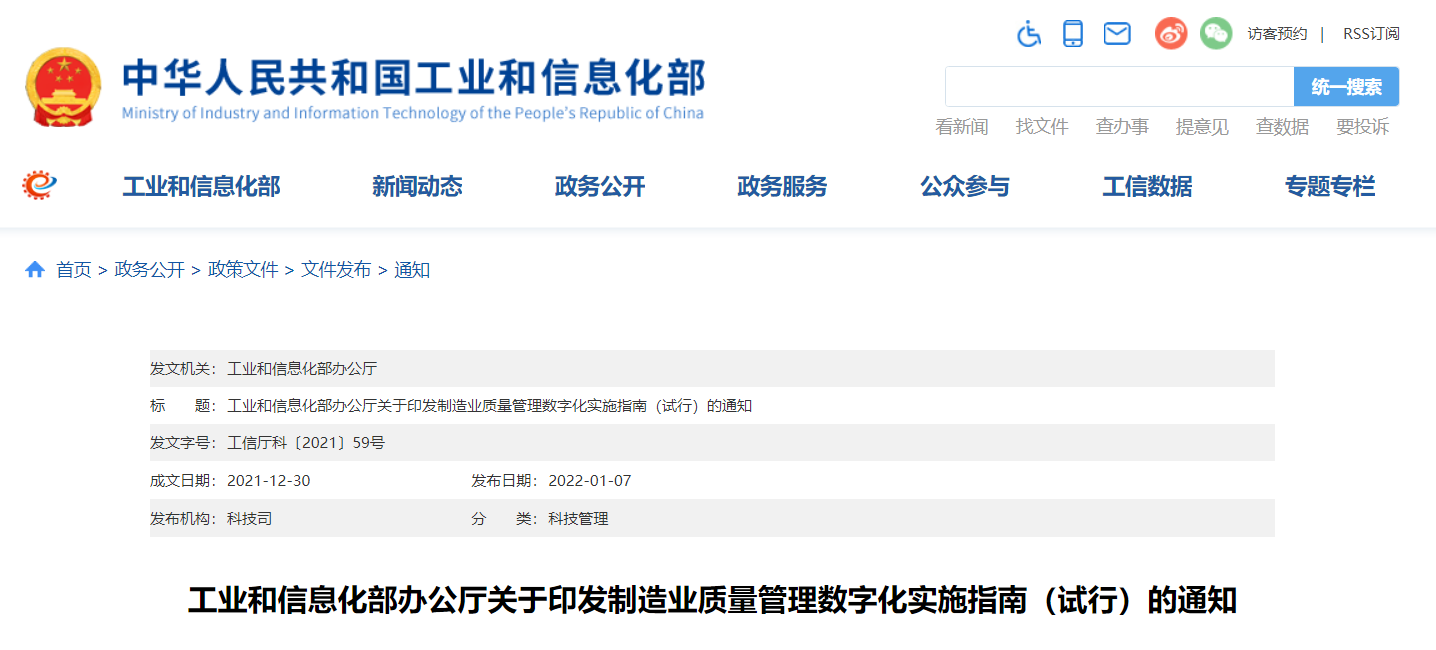Click the 访客预约 link
Image resolution: width=1436 pixels, height=650 pixels.
[1277, 34]
